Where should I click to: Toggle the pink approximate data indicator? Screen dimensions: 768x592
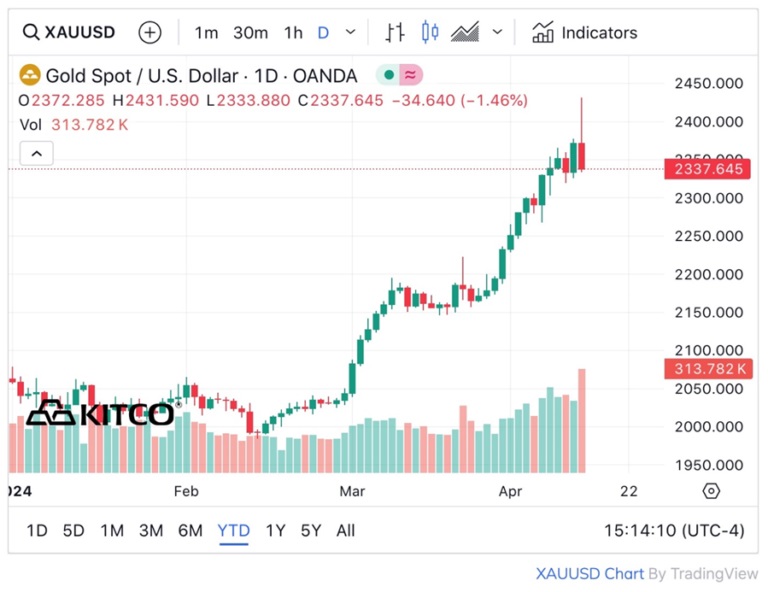(409, 75)
